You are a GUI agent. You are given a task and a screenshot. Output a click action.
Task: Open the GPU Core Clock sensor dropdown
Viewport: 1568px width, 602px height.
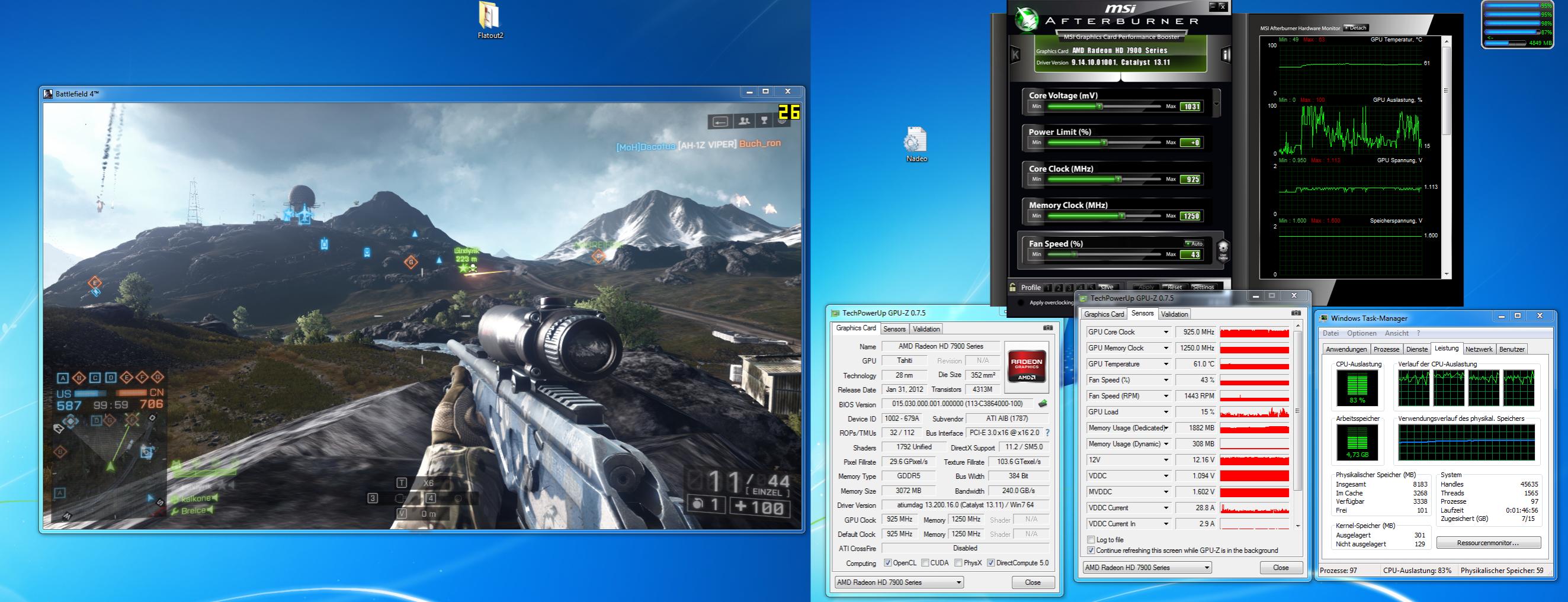point(1166,332)
